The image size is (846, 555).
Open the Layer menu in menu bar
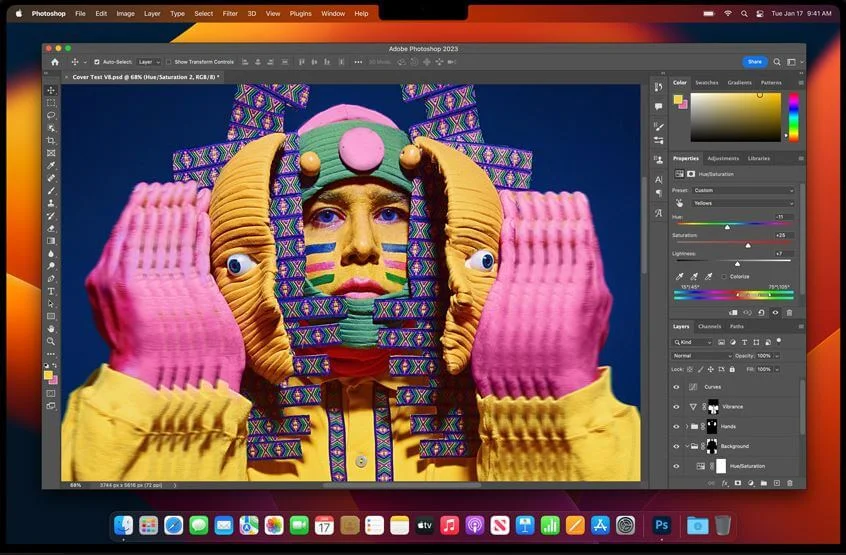[152, 13]
